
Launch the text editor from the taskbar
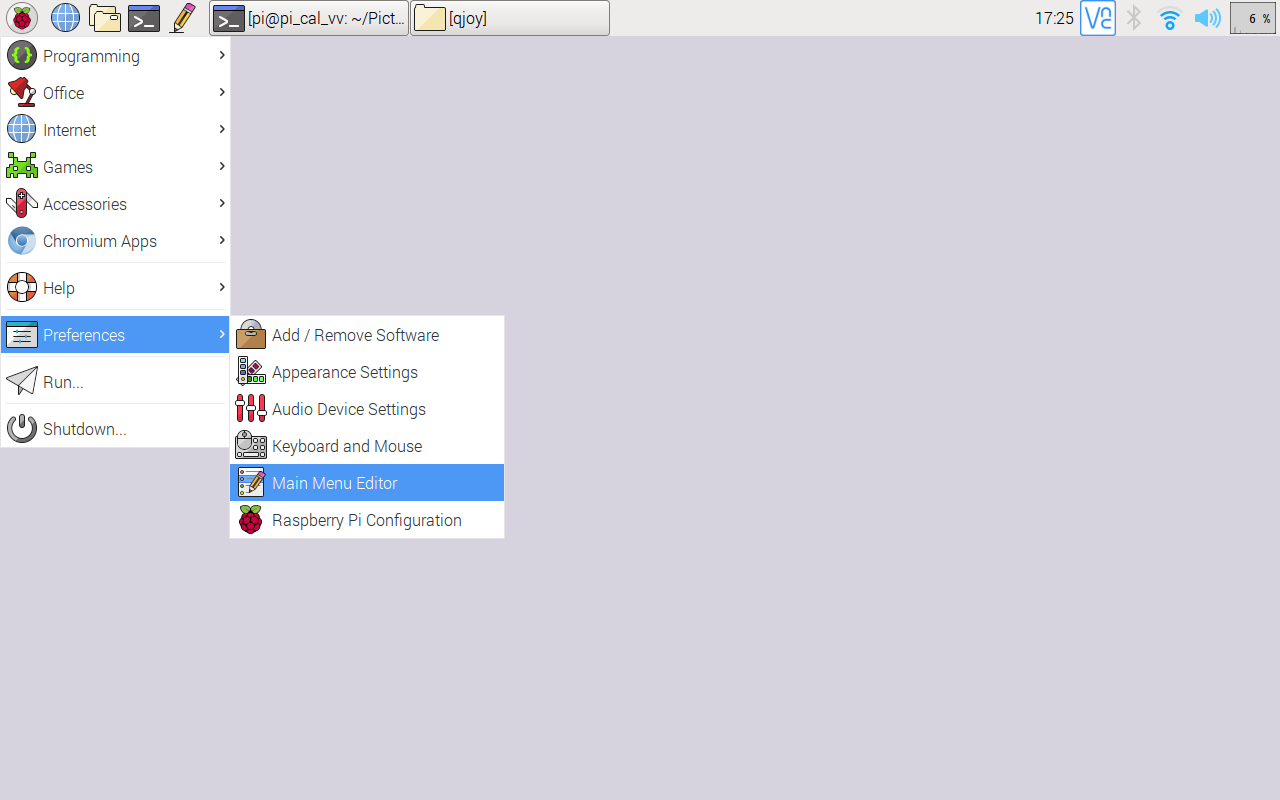click(x=182, y=17)
